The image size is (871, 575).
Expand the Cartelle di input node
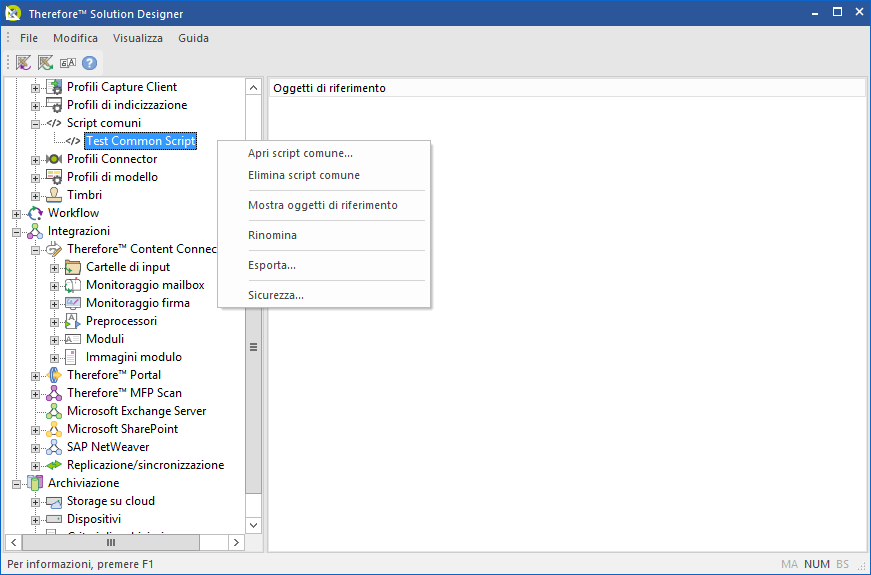54,268
